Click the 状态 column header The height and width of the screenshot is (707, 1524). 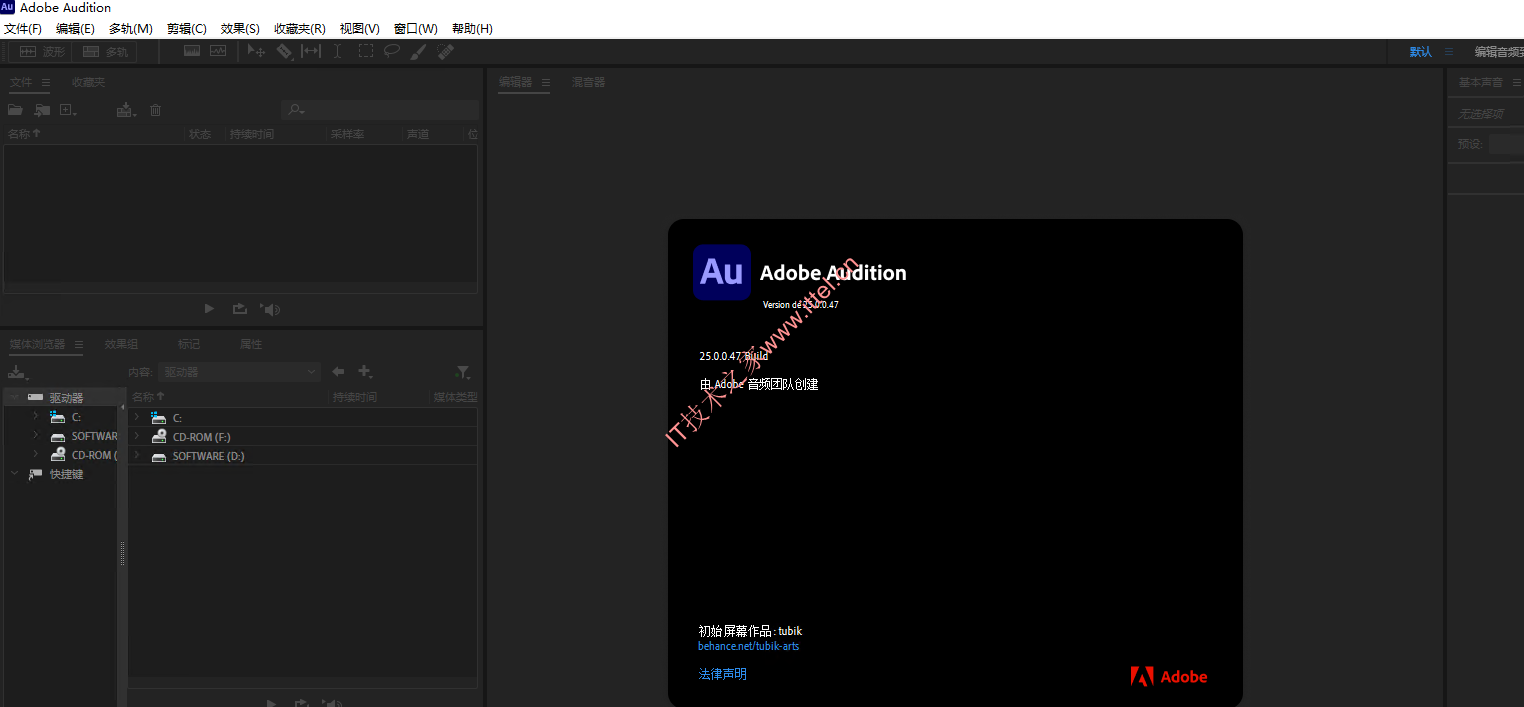(200, 134)
